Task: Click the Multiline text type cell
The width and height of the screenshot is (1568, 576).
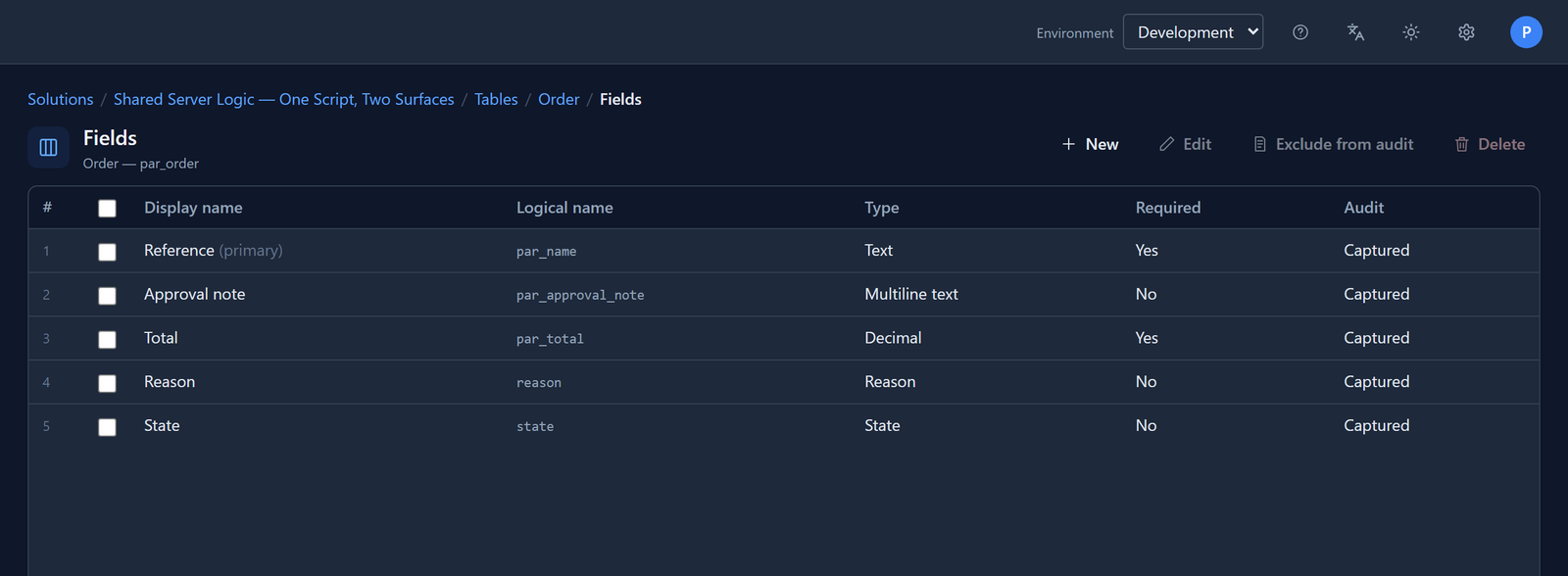Action: click(x=911, y=294)
